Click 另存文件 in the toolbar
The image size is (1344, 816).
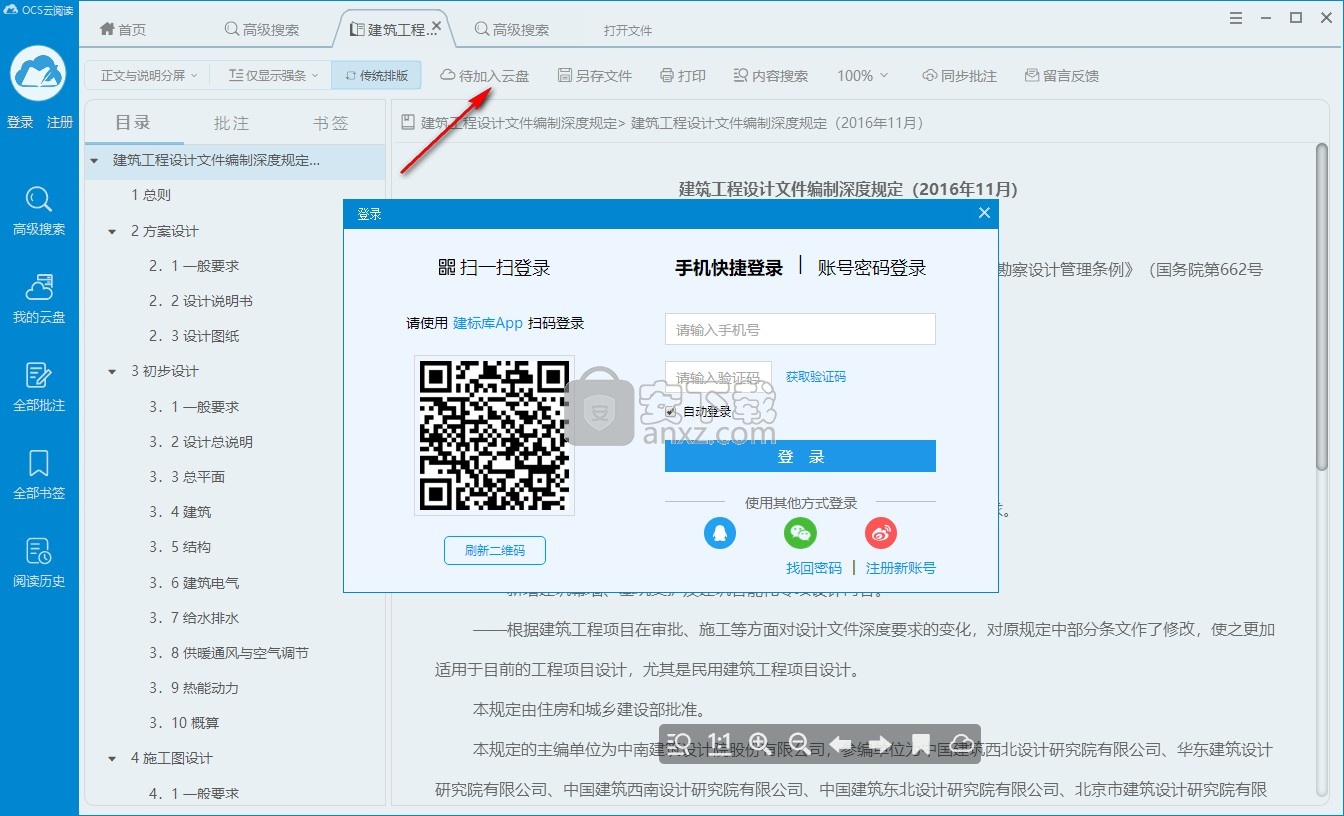595,76
